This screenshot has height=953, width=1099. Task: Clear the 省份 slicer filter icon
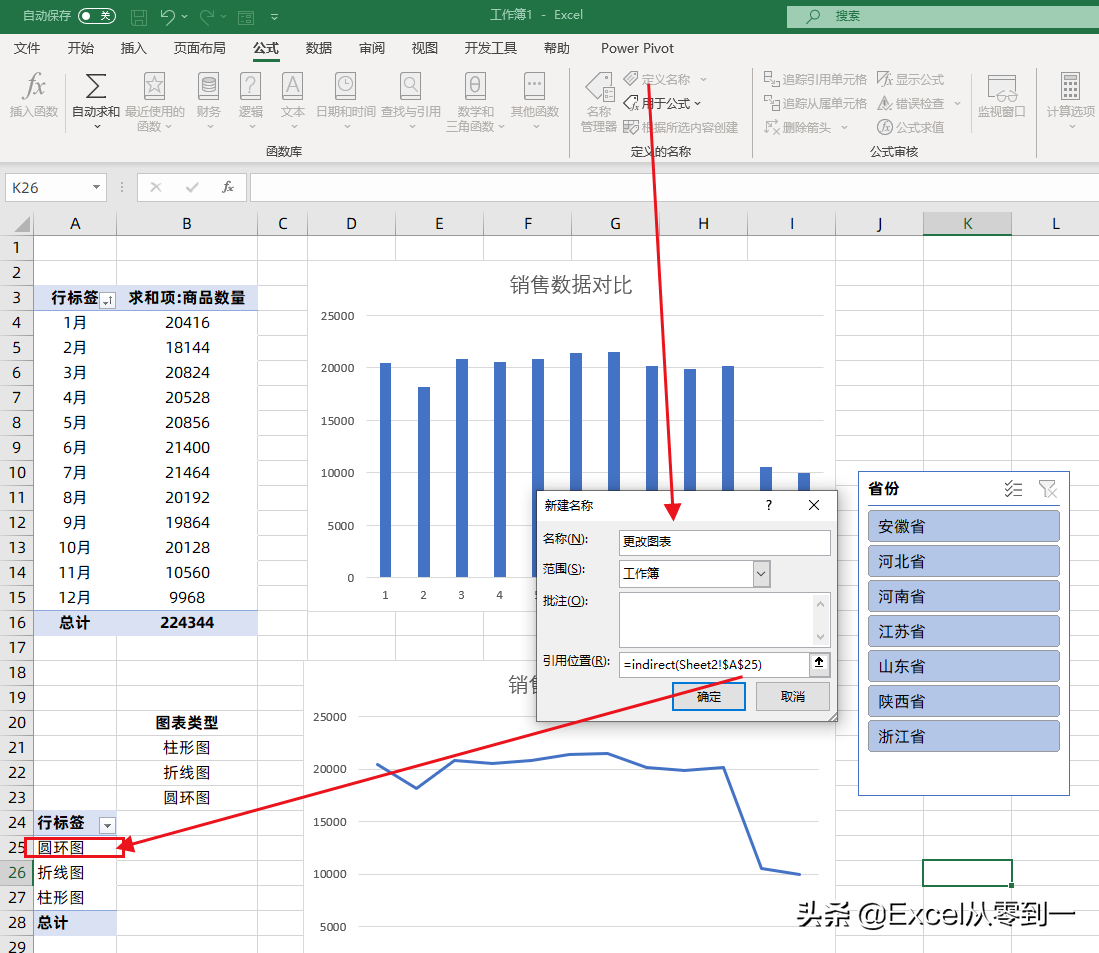[x=1047, y=488]
